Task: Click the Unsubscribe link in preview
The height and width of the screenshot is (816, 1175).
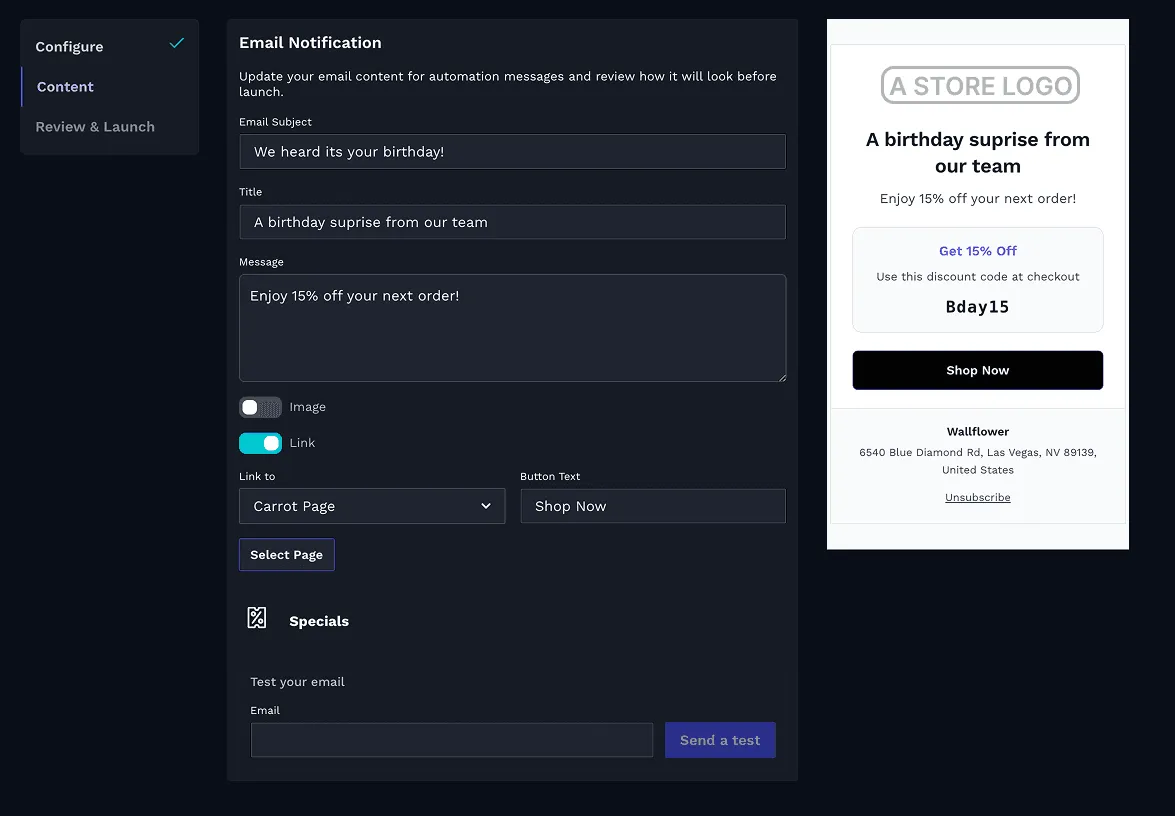Action: pos(977,498)
